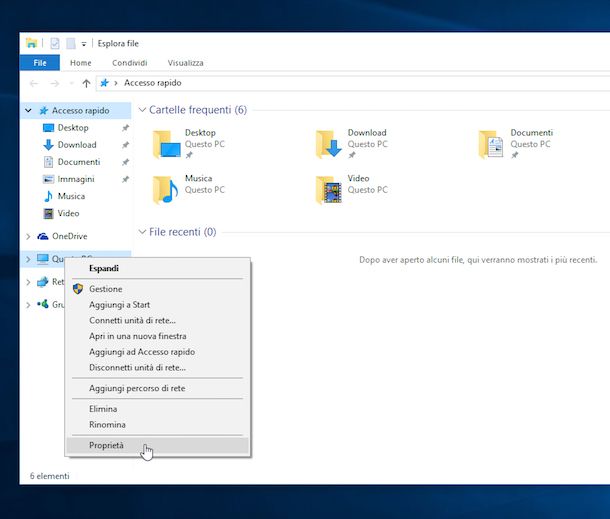Open Download in the navigation pane
Screen dimensions: 610x519
click(77, 145)
